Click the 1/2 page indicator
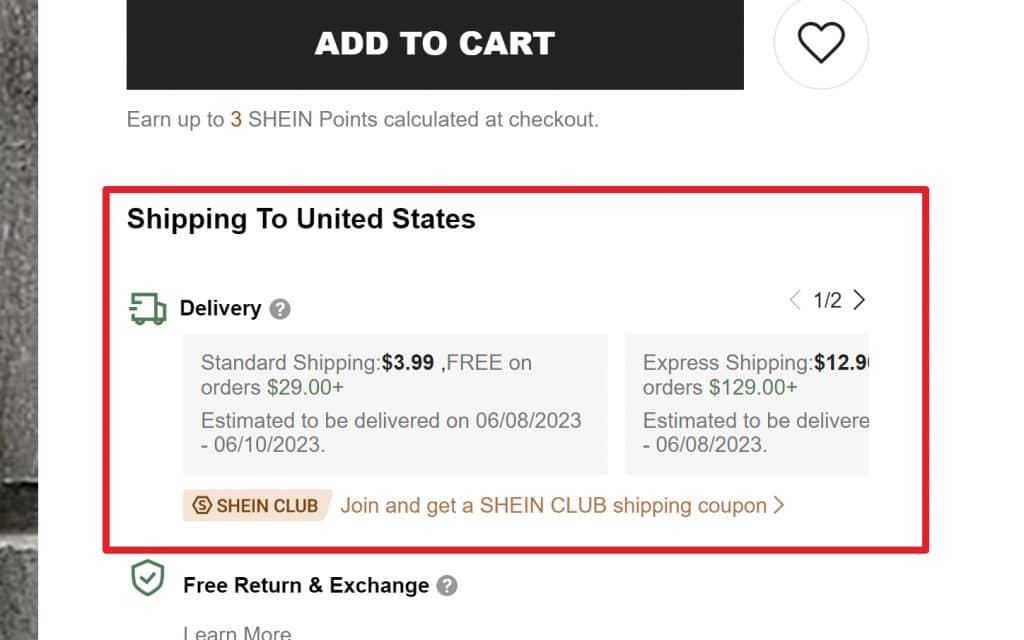Image resolution: width=1024 pixels, height=640 pixels. tap(827, 299)
